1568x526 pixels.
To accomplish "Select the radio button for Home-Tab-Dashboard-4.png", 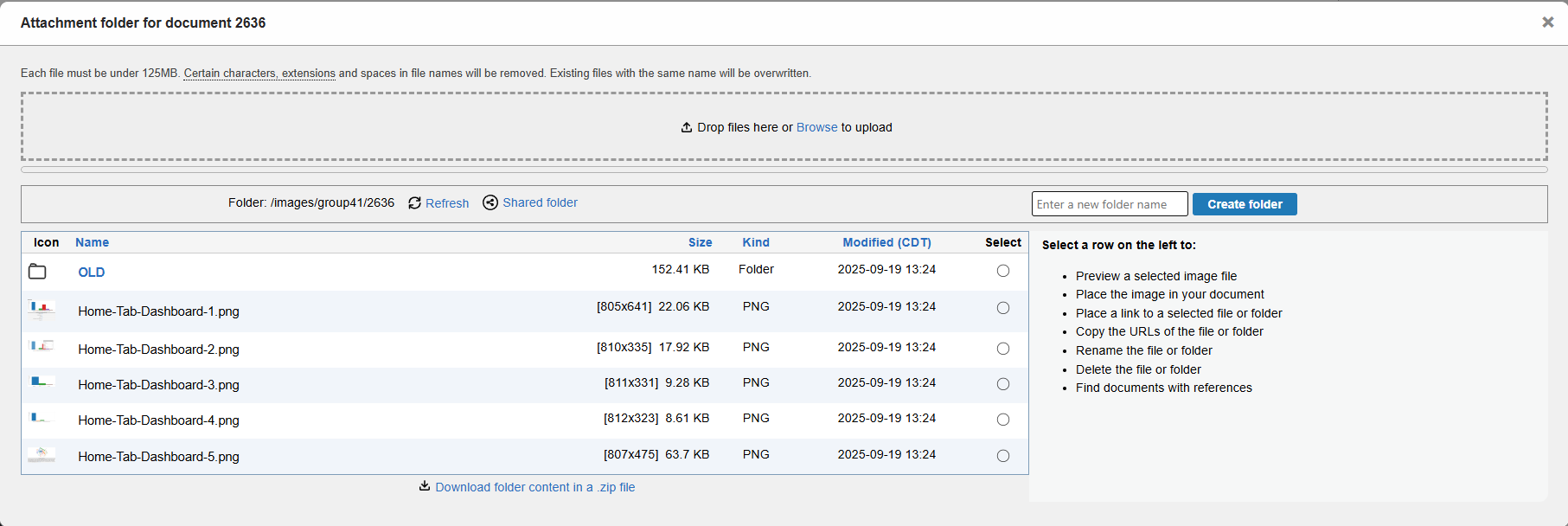I will click(x=1003, y=420).
